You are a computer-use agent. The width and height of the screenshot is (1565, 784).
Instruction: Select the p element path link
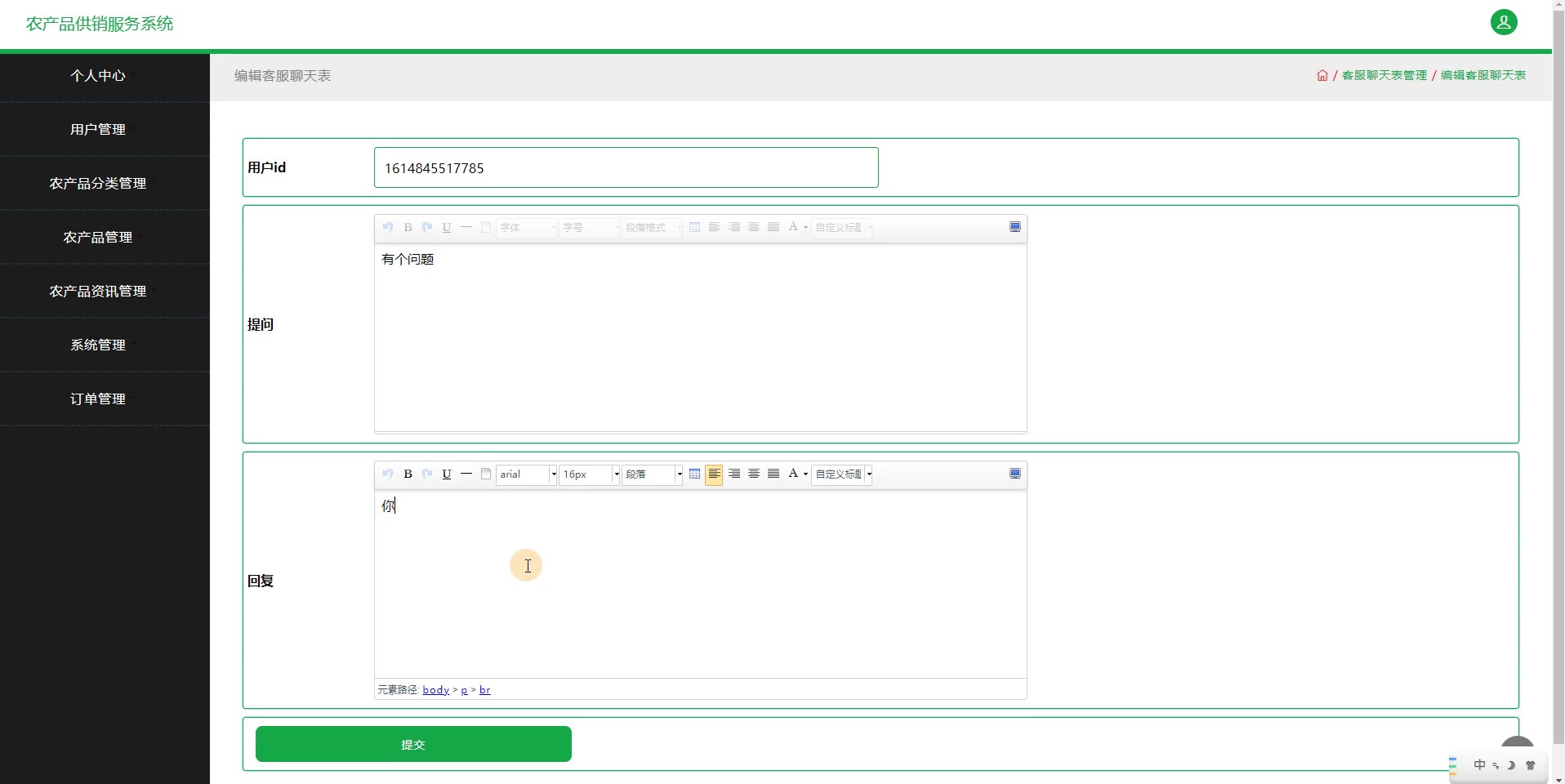click(x=464, y=690)
